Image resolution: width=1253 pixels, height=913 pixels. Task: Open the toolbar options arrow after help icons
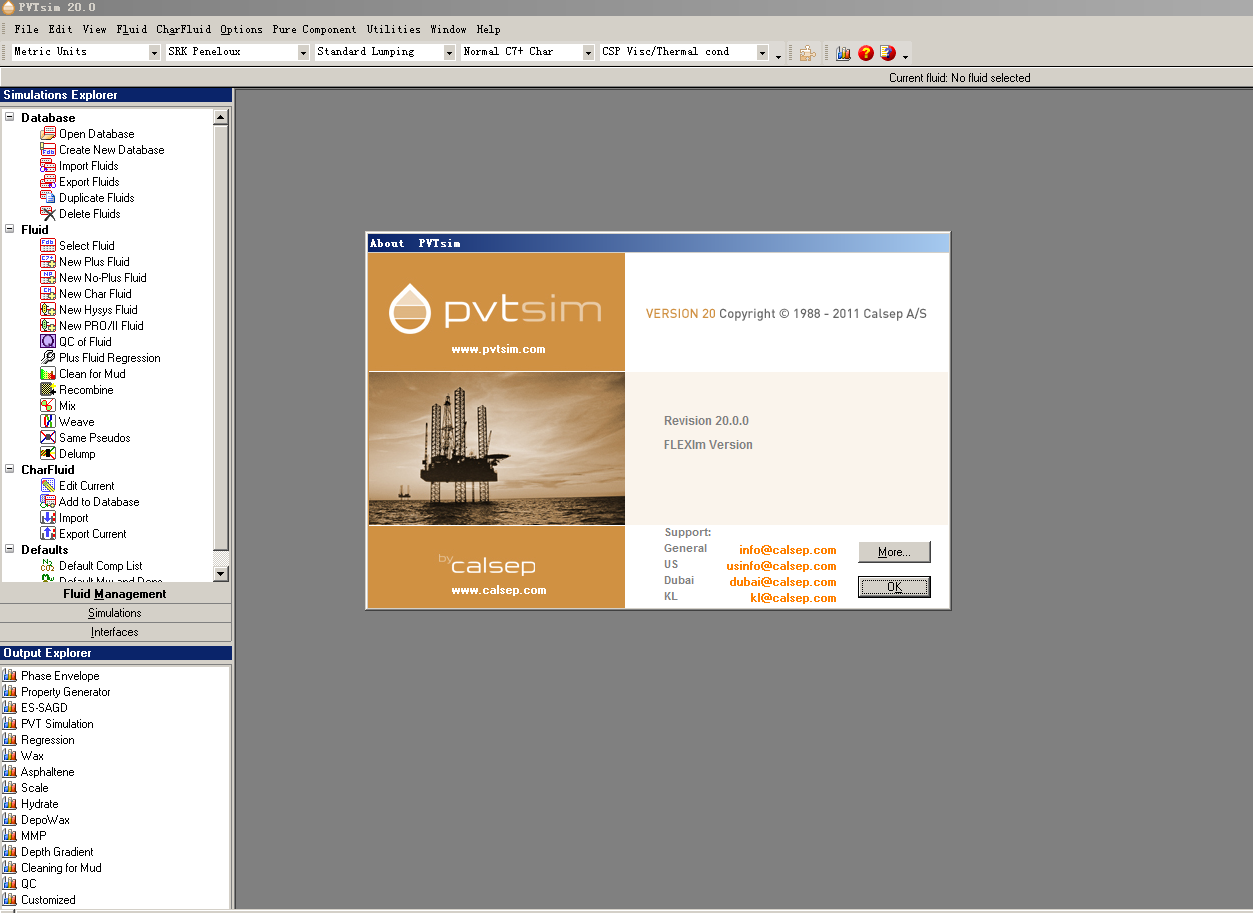pos(905,57)
